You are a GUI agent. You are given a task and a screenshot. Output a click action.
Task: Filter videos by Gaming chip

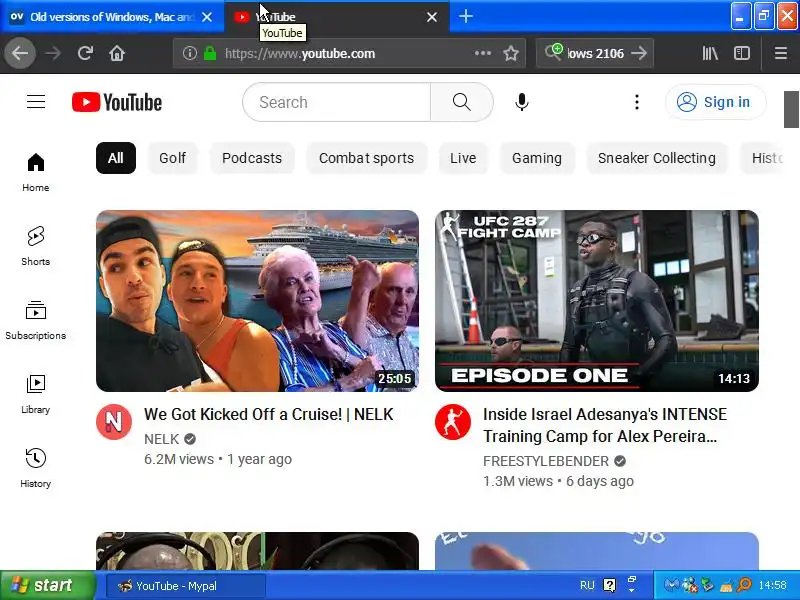point(537,158)
